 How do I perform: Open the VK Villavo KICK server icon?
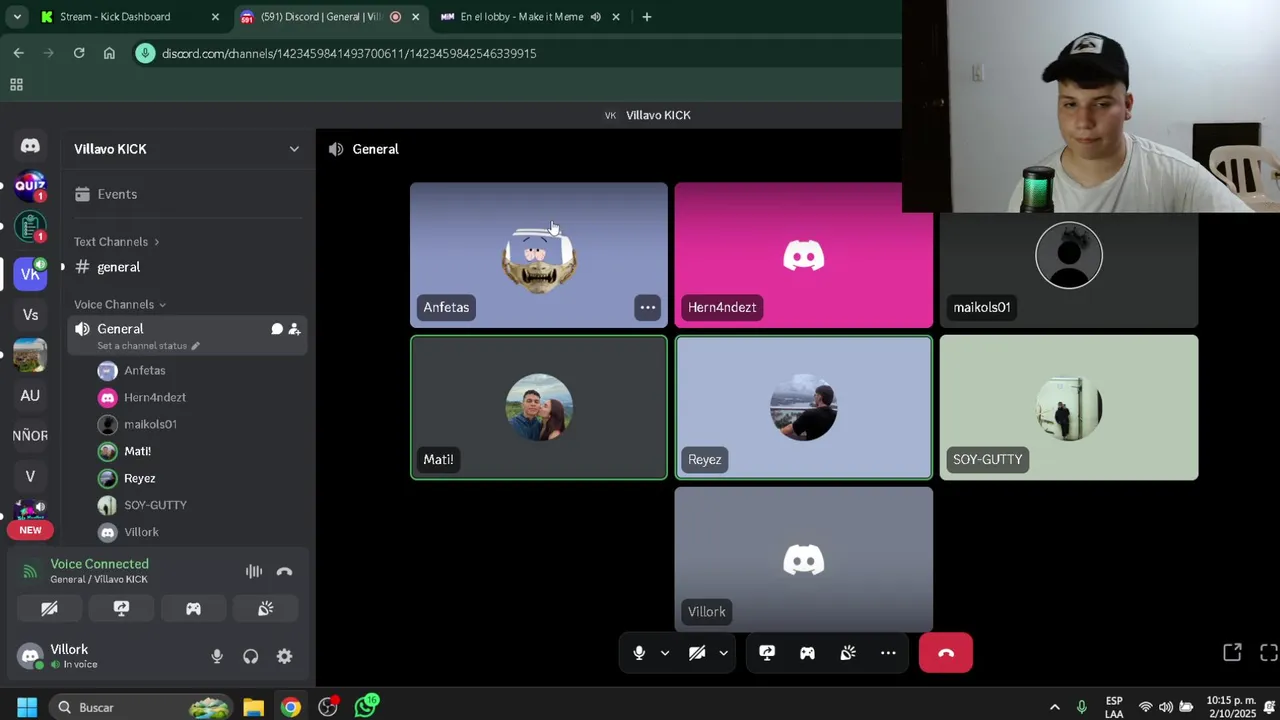tap(30, 273)
